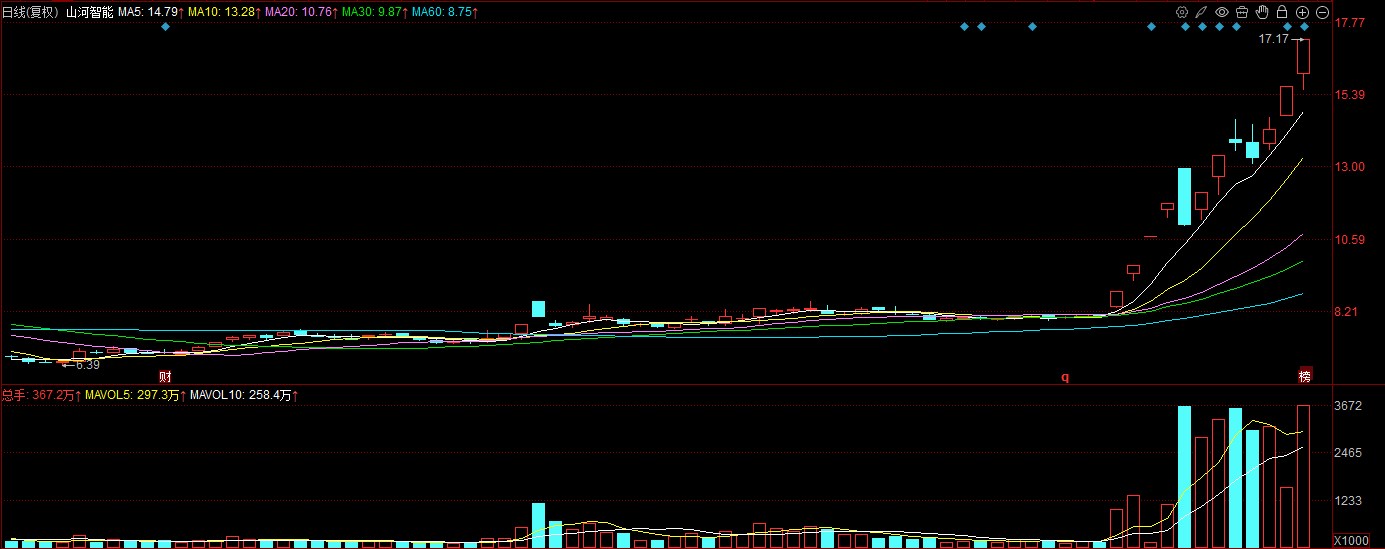The image size is (1385, 549).
Task: Click the red q marker on time axis
Action: click(x=1065, y=377)
